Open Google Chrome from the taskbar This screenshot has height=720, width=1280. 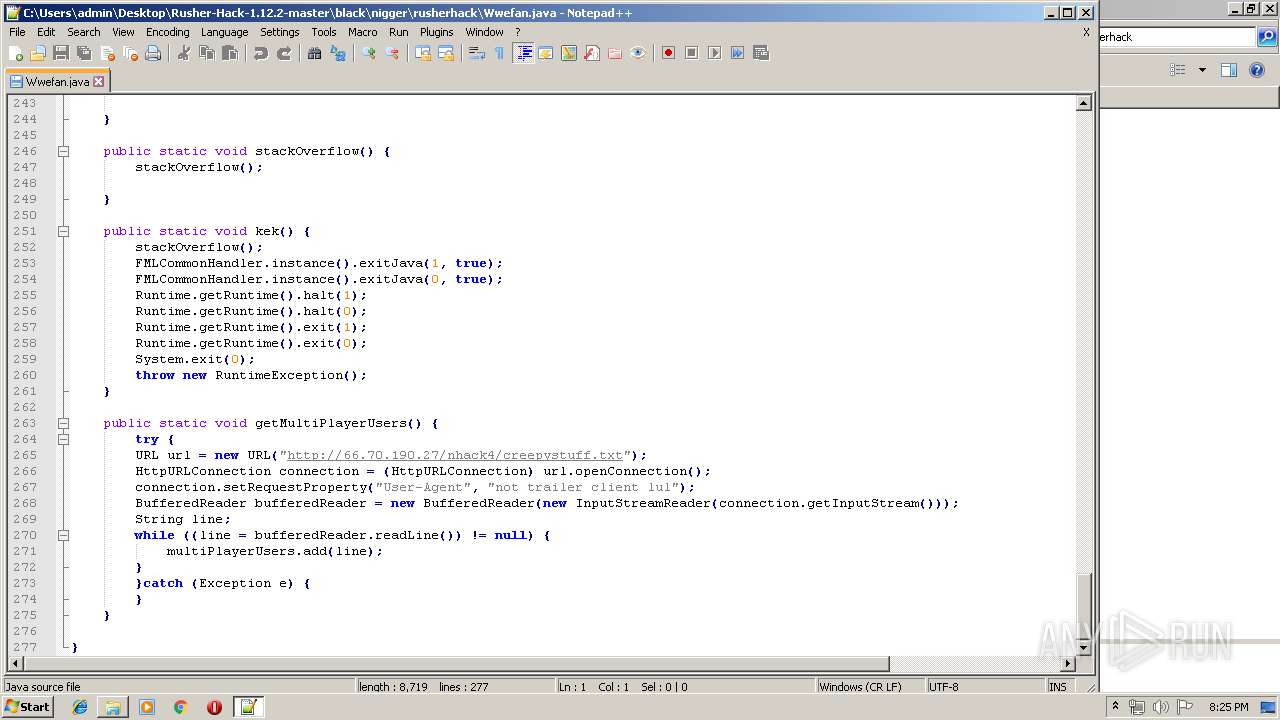(x=180, y=707)
